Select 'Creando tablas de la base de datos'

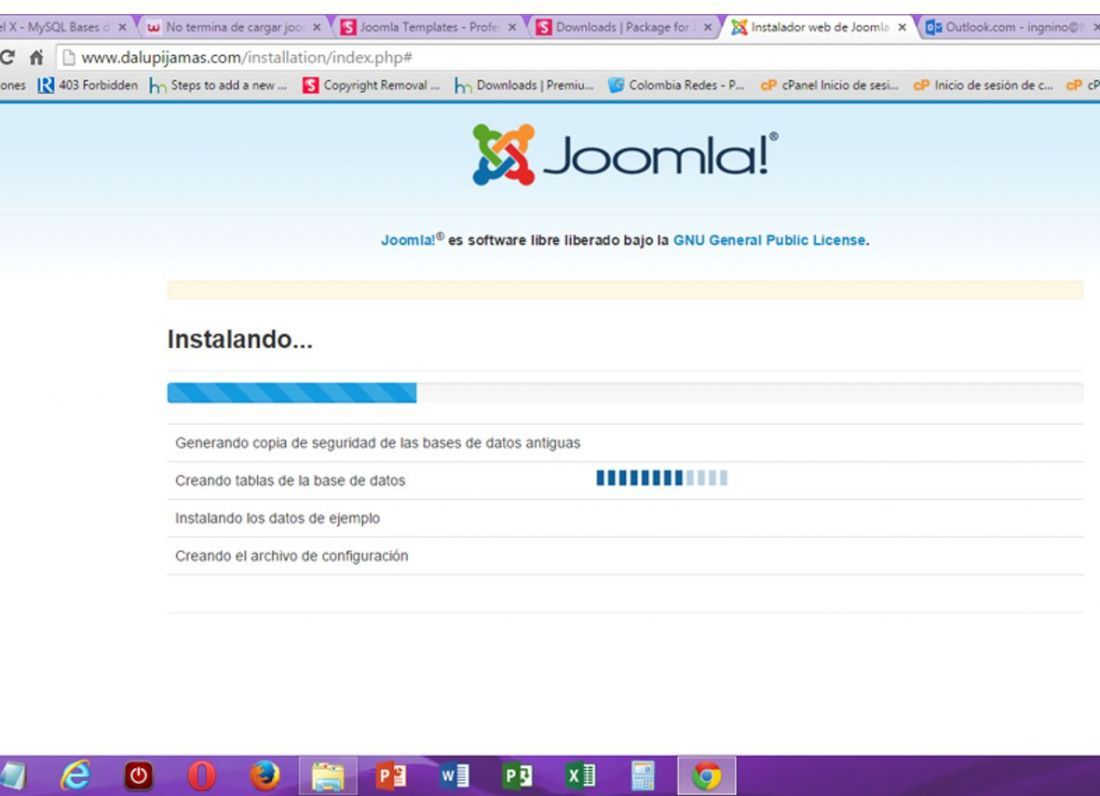coord(290,481)
